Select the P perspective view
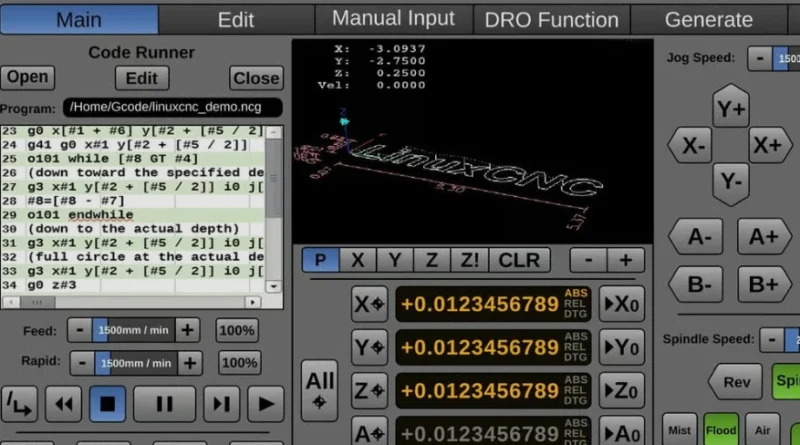This screenshot has height=445, width=800. click(320, 260)
